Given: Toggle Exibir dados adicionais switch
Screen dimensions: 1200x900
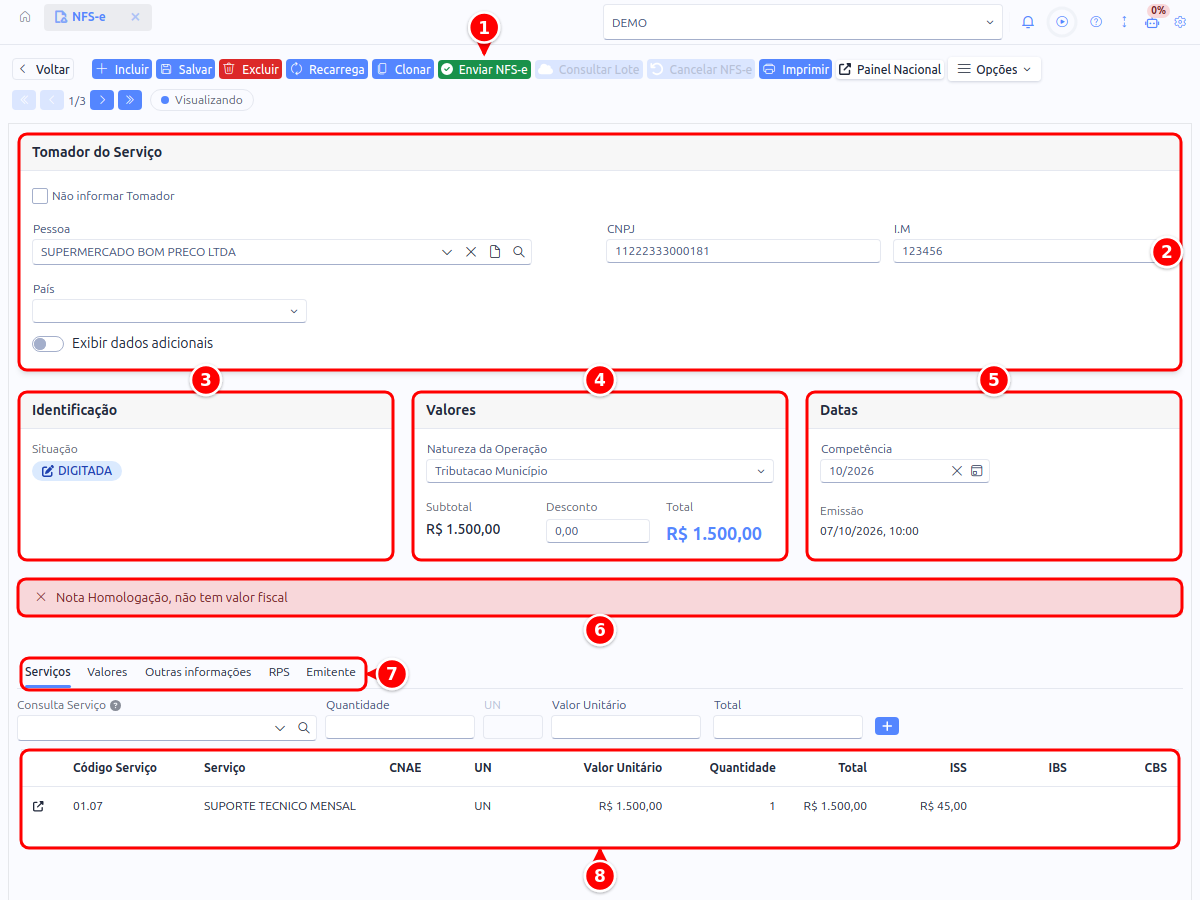Looking at the screenshot, I should (x=47, y=343).
